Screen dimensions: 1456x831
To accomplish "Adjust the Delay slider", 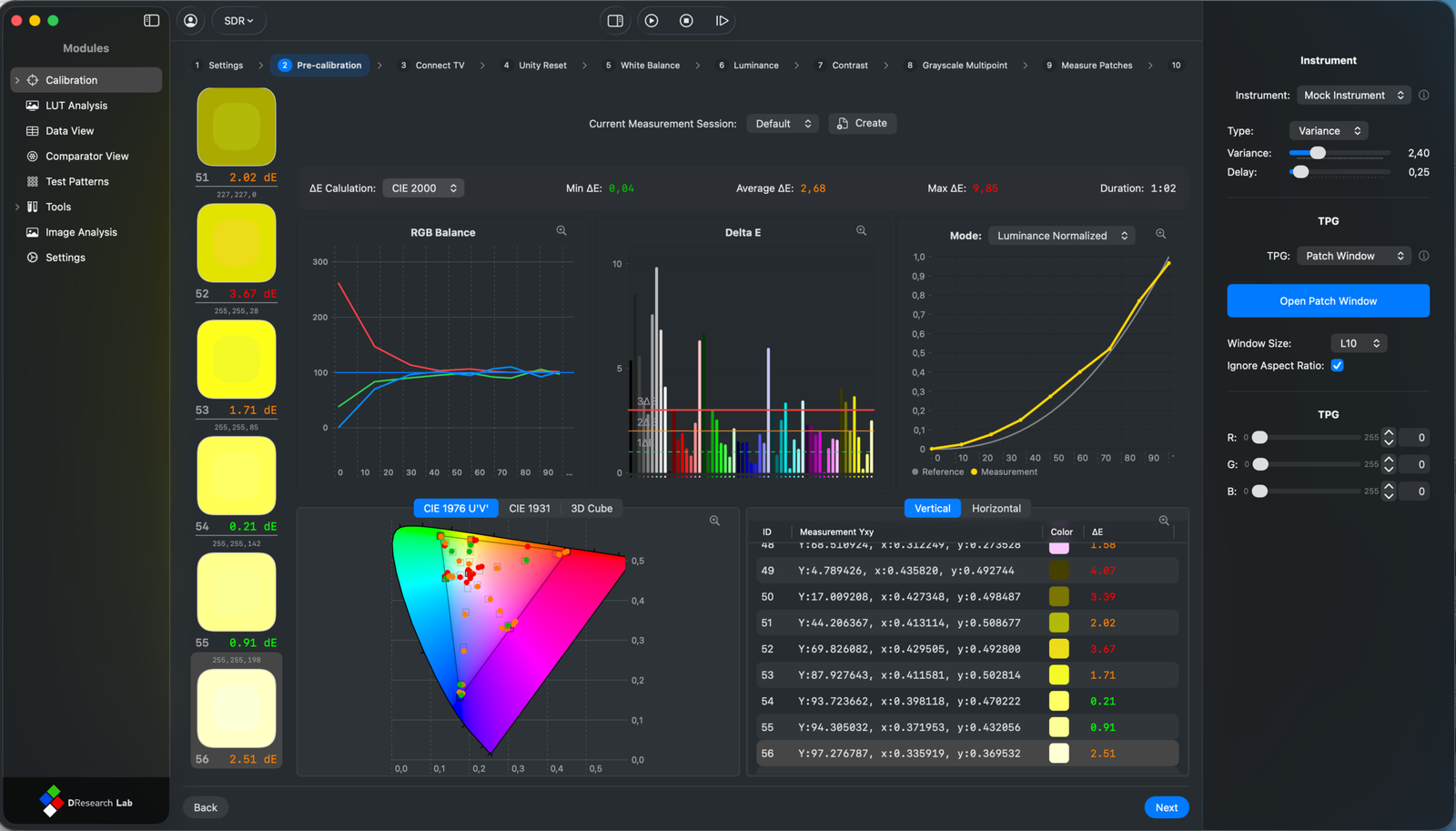I will (x=1300, y=172).
